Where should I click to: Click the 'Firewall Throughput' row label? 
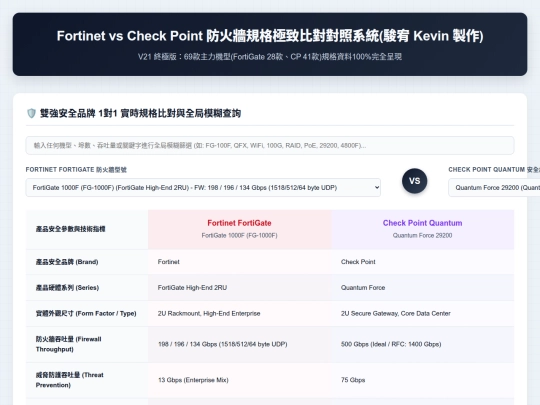[69, 344]
